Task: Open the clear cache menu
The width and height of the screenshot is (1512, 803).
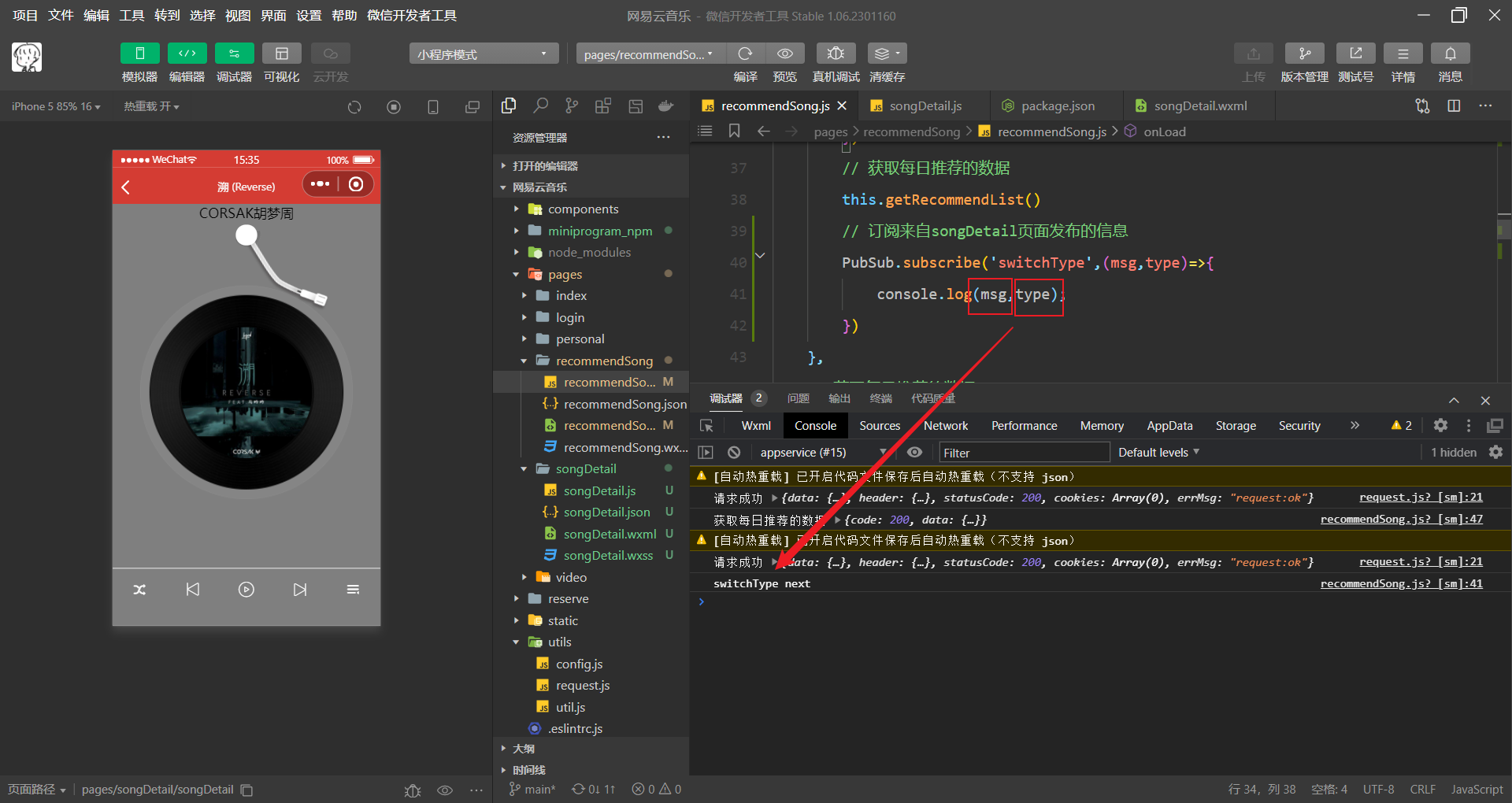Action: coord(887,54)
